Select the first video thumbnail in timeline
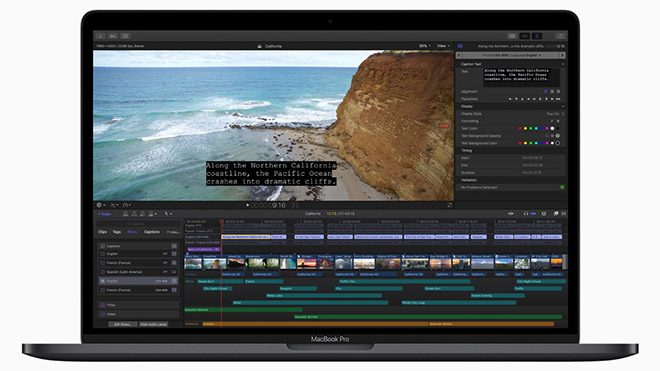Screen dimensions: 660x371 pyautogui.click(x=193, y=264)
